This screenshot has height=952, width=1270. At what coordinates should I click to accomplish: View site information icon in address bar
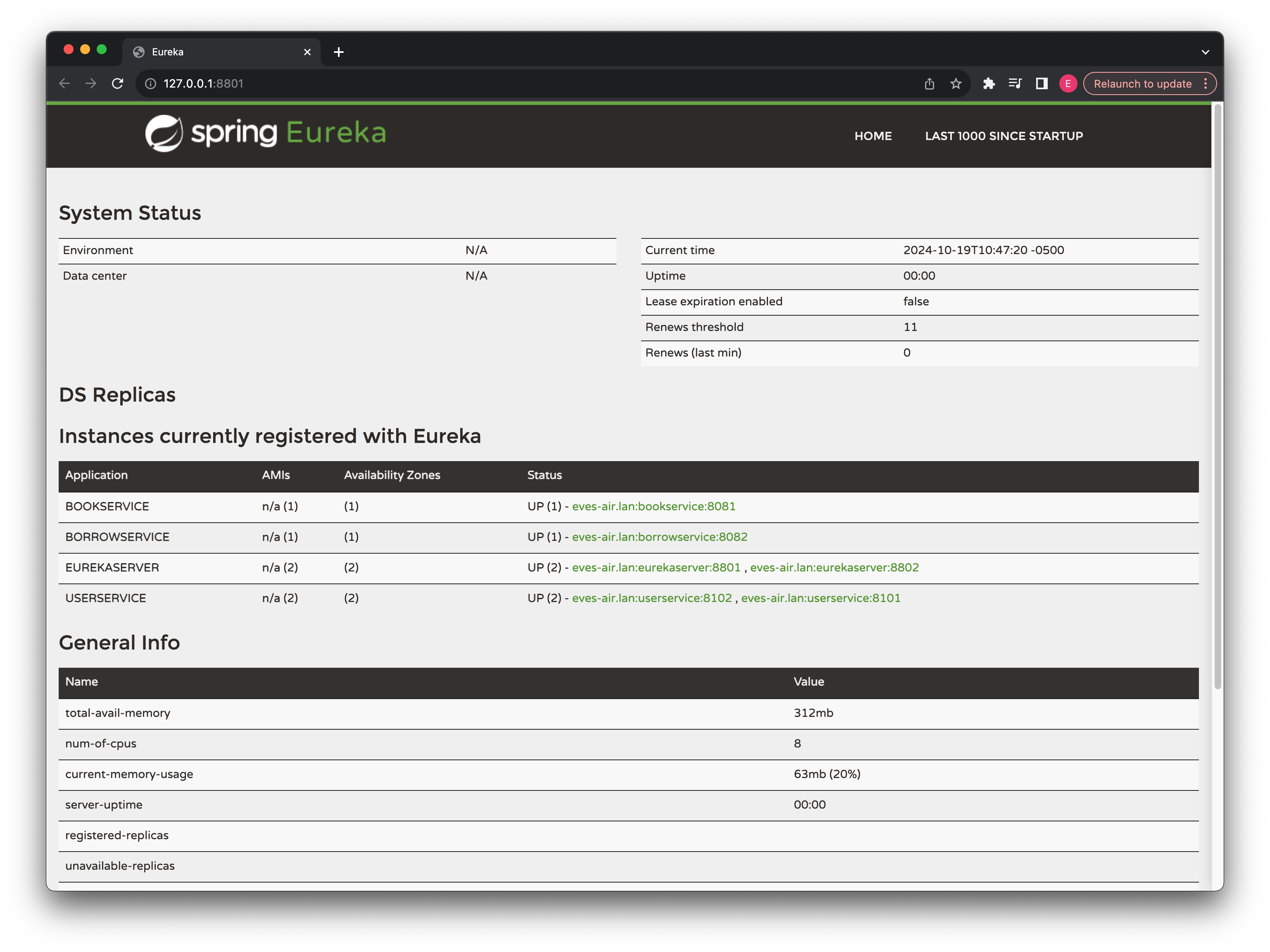click(x=150, y=84)
